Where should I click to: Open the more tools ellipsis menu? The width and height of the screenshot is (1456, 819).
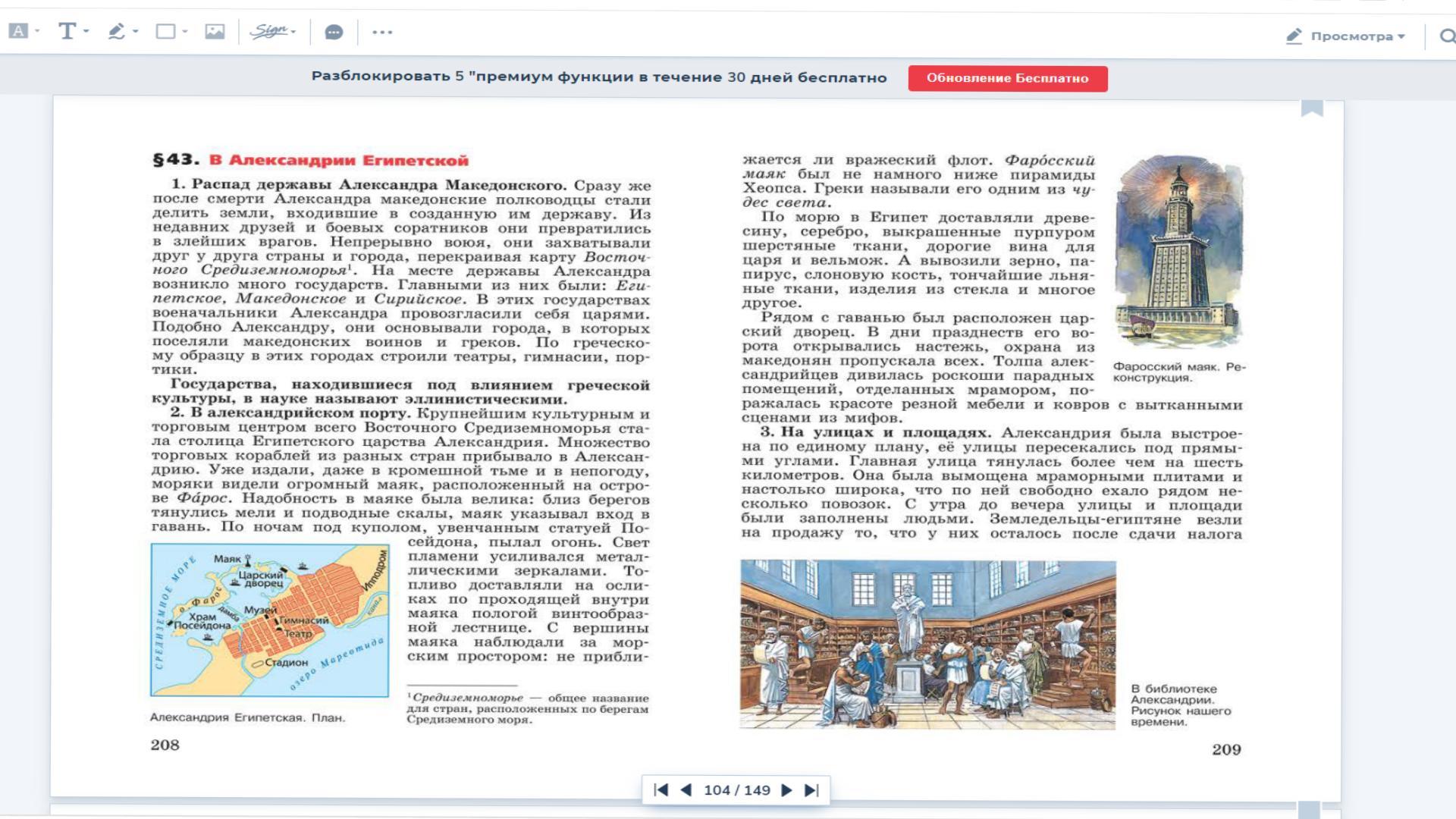click(x=382, y=32)
